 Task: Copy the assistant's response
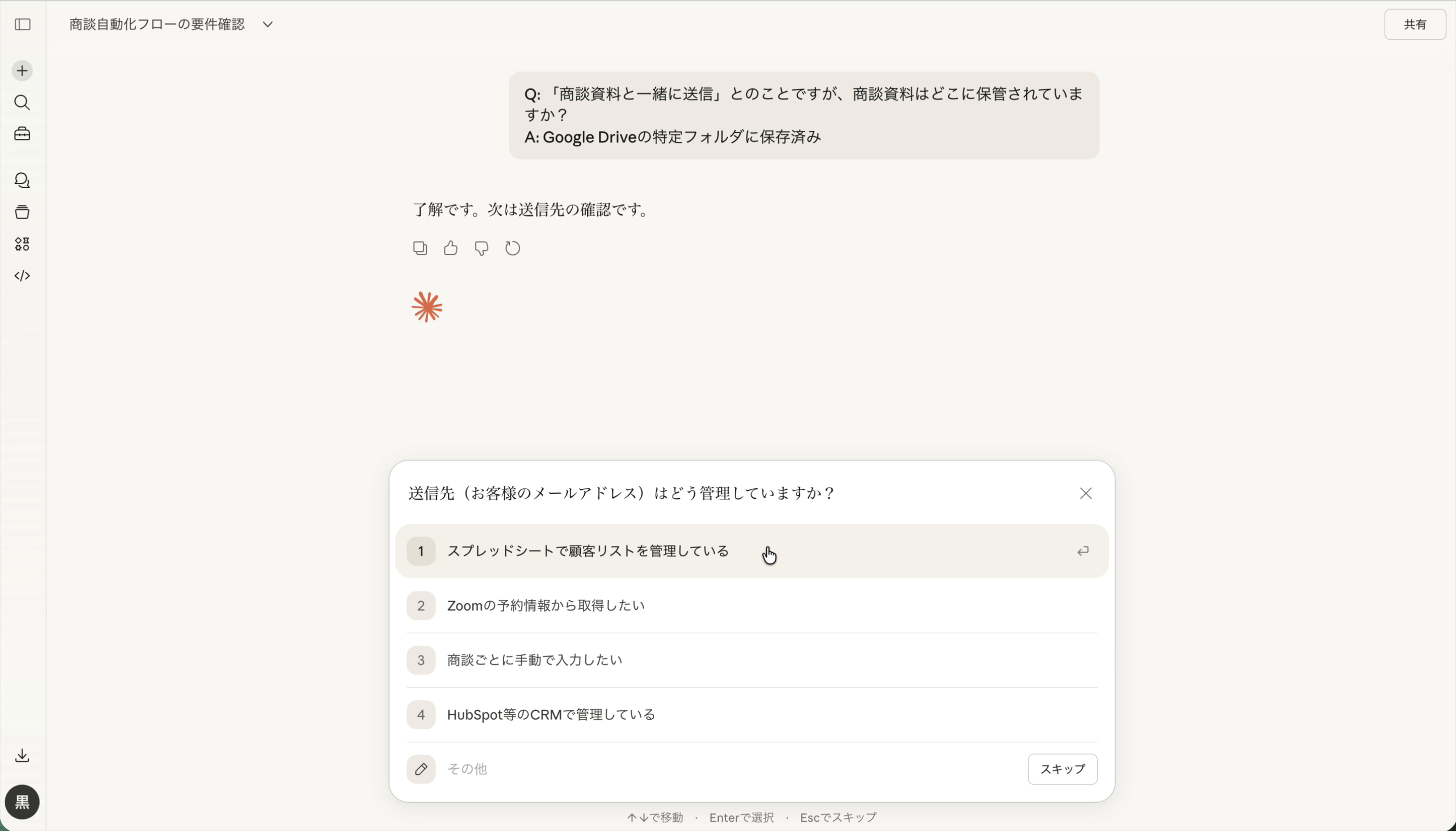pos(420,248)
